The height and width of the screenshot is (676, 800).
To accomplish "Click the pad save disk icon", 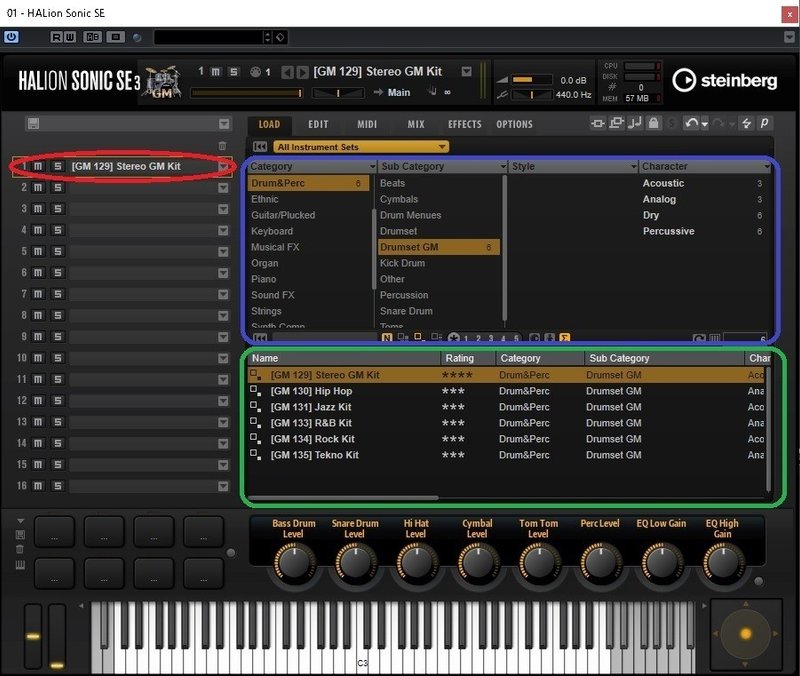I will [20, 535].
